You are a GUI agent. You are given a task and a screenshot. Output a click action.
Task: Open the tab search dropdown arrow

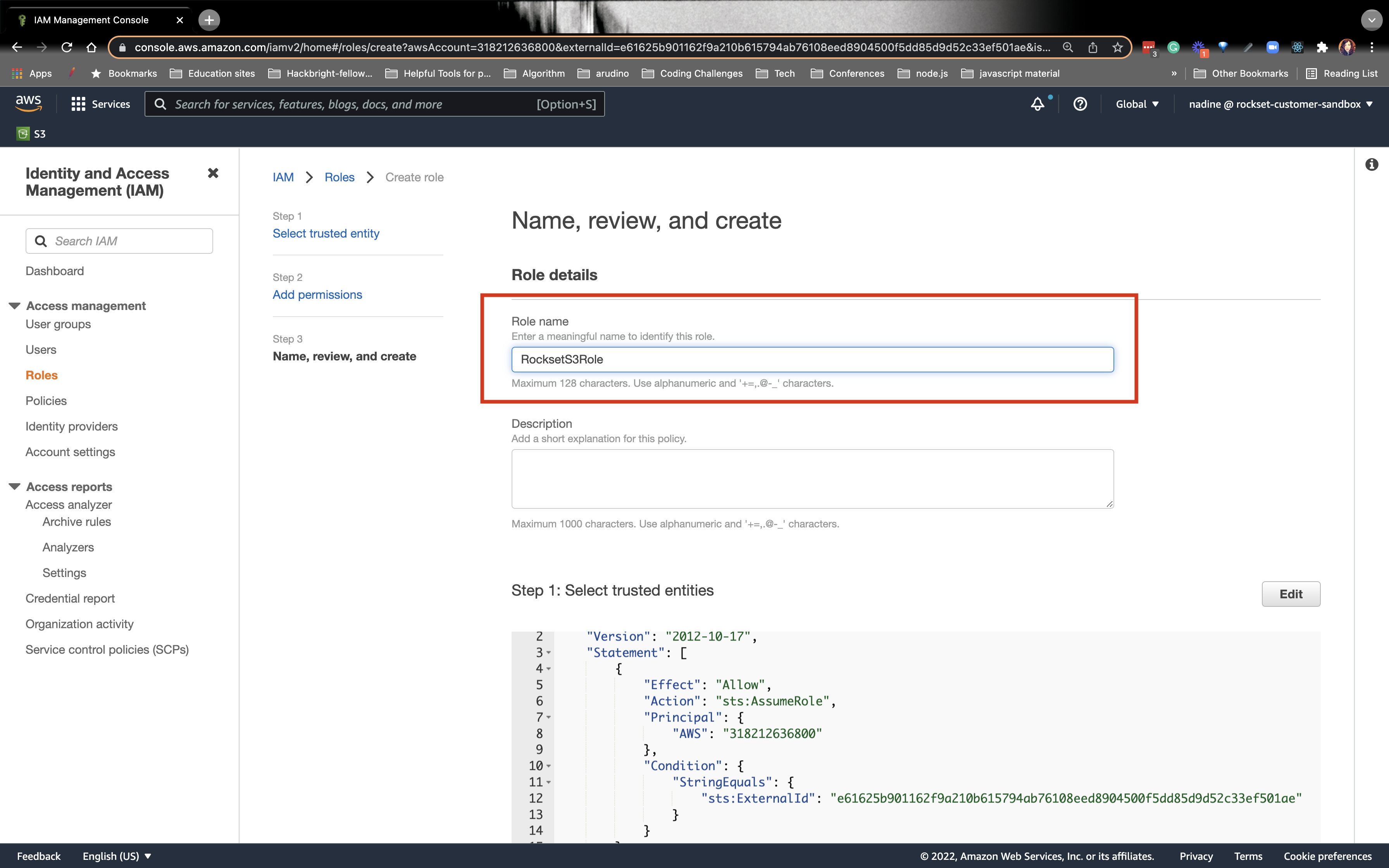(x=1371, y=20)
